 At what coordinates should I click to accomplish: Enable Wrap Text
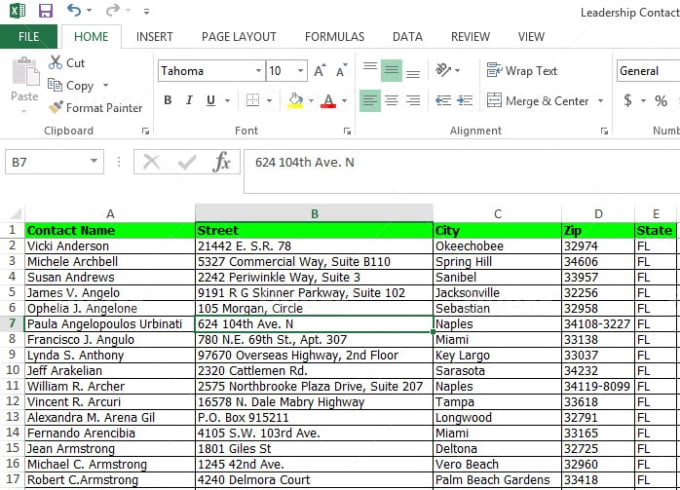(522, 71)
